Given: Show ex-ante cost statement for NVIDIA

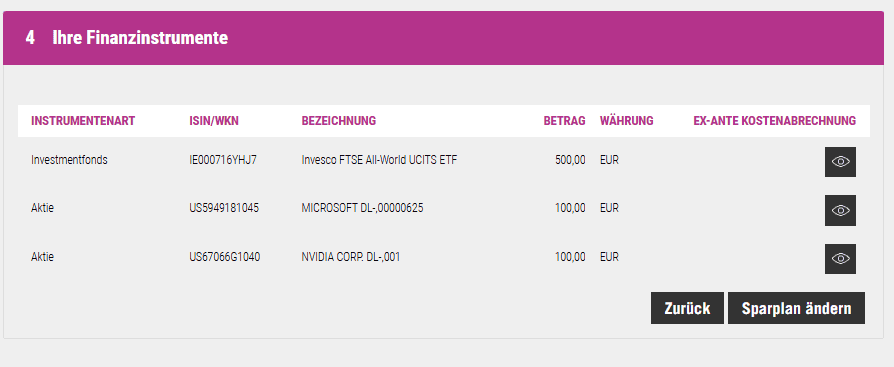Looking at the screenshot, I should [x=840, y=259].
